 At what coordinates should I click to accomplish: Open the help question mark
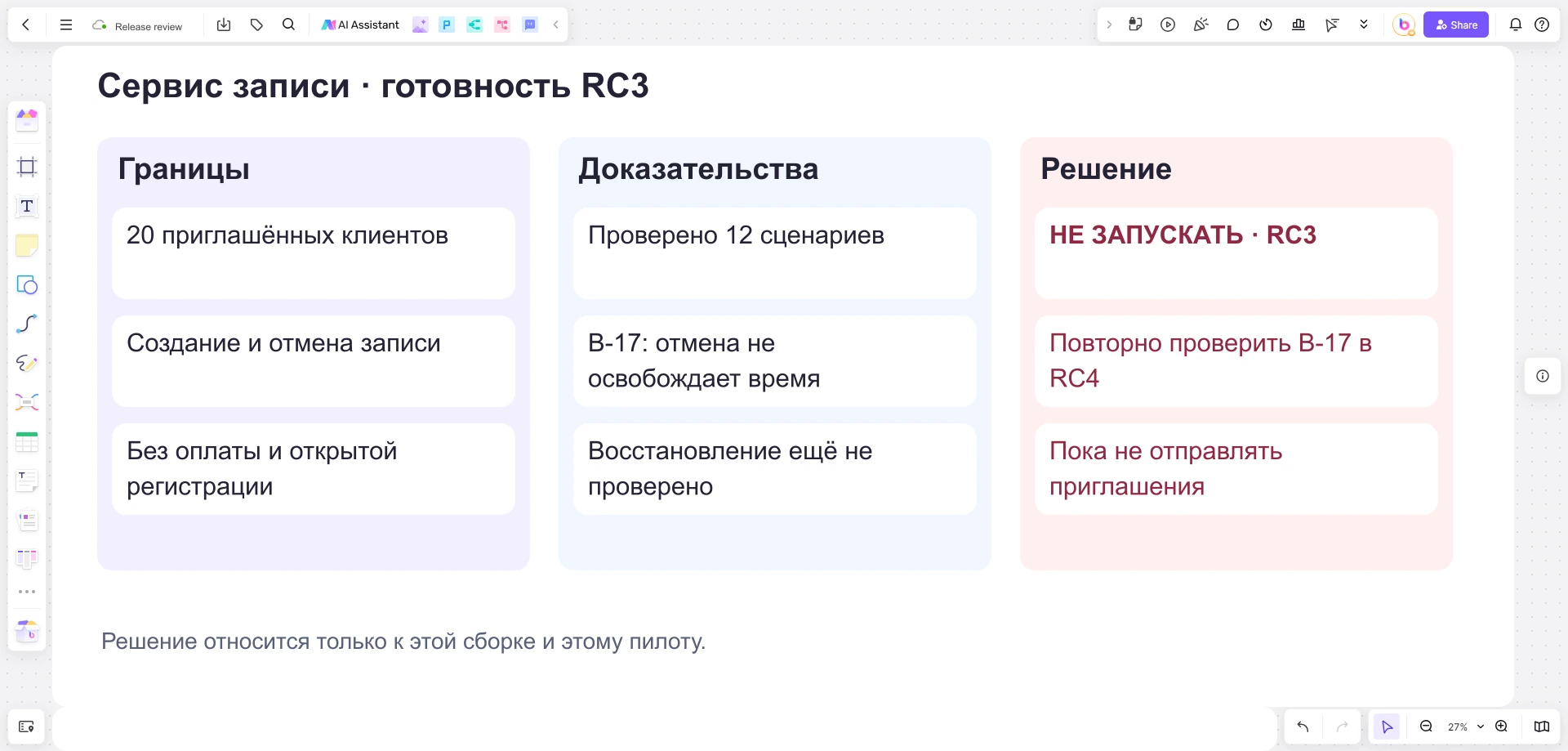pyautogui.click(x=1542, y=25)
